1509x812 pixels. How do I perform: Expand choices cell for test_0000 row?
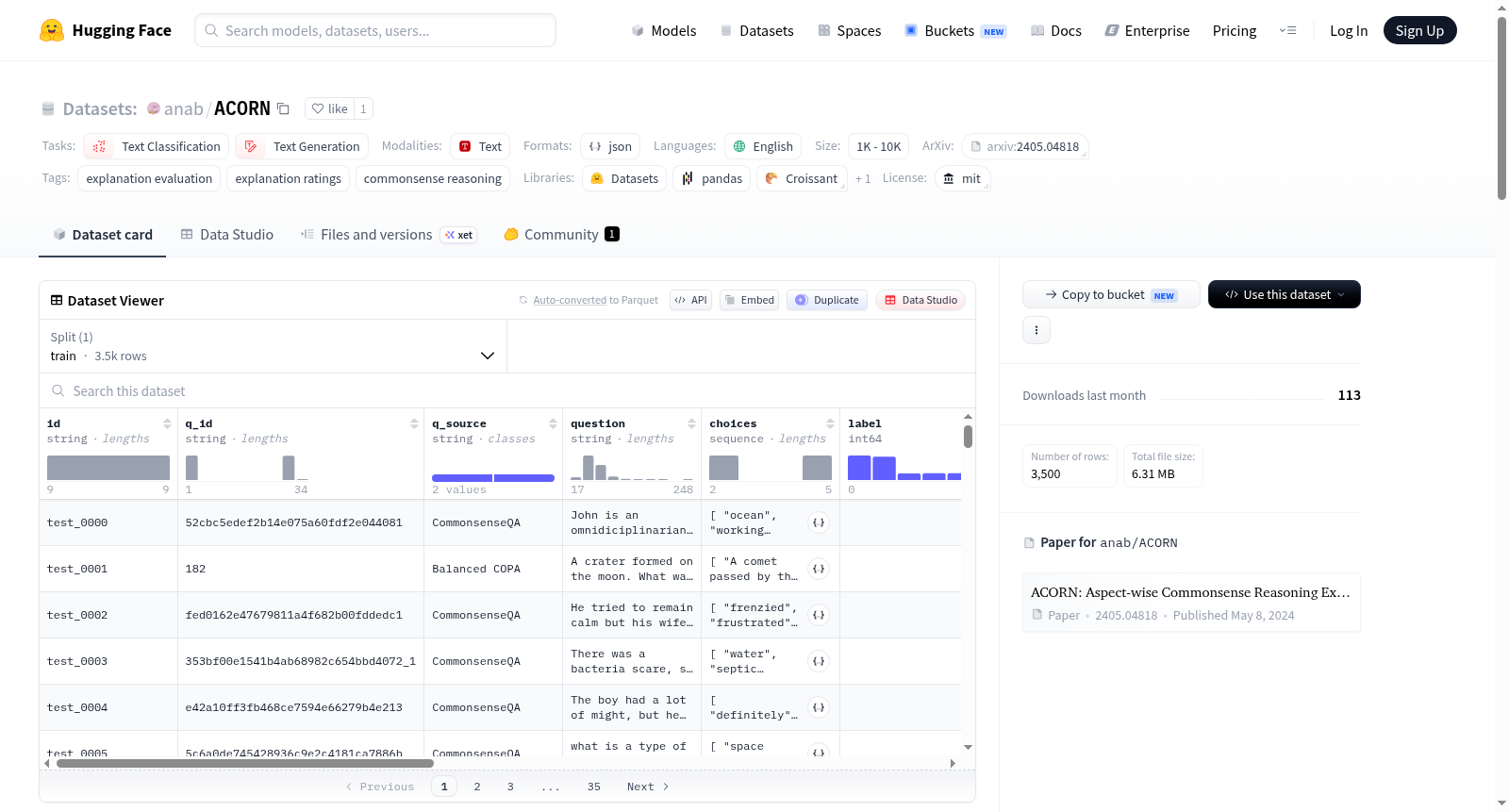[x=819, y=522]
